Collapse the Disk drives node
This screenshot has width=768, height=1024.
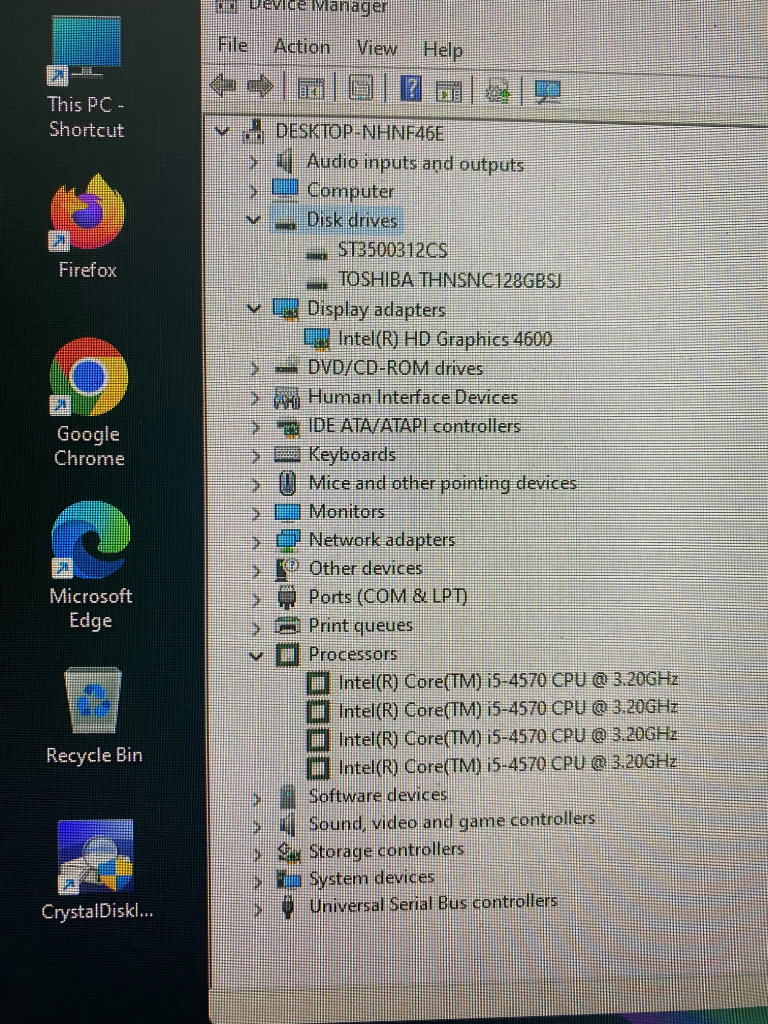[x=254, y=220]
